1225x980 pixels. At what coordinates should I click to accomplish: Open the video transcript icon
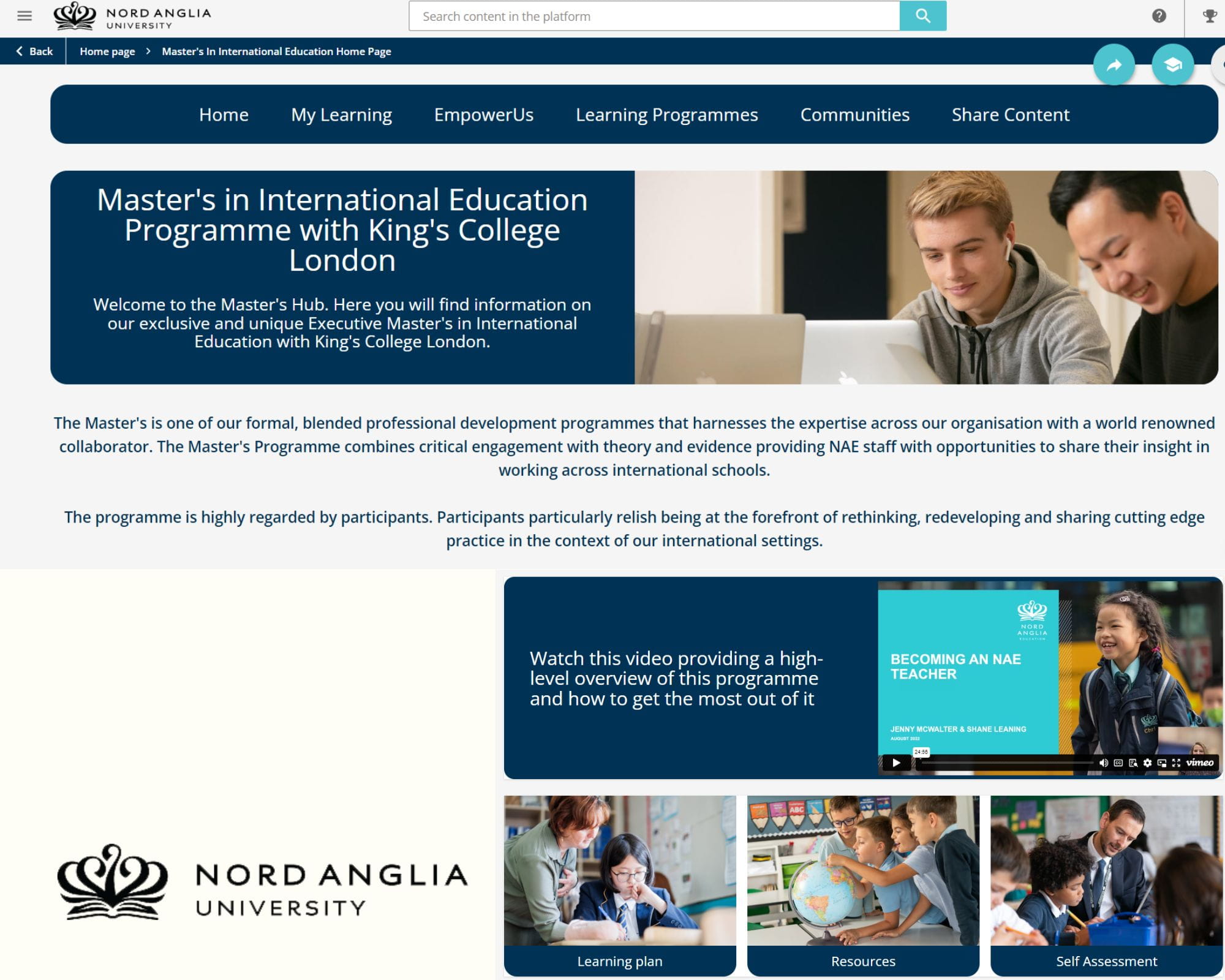tap(1133, 763)
